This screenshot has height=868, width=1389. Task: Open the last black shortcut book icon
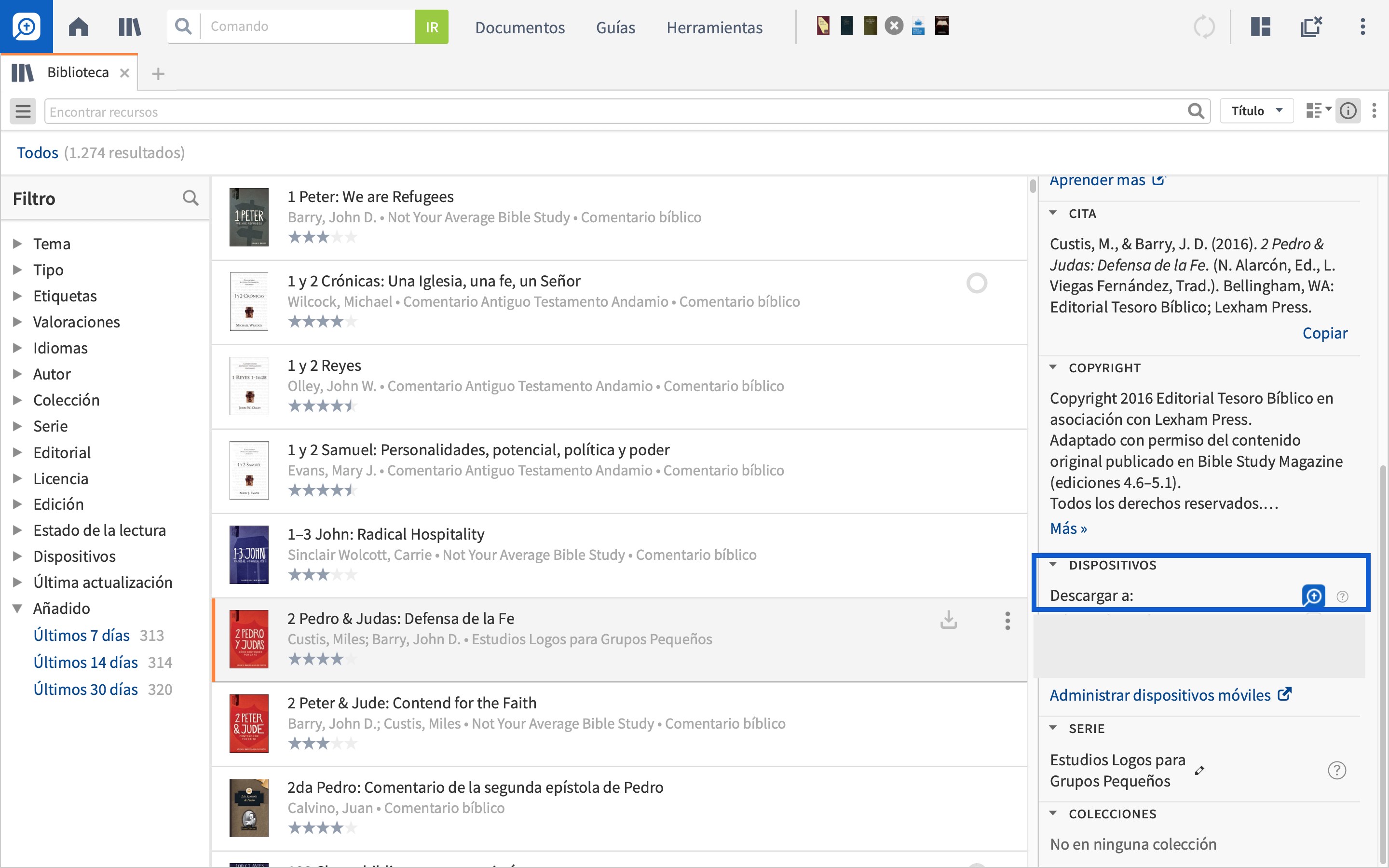[942, 26]
